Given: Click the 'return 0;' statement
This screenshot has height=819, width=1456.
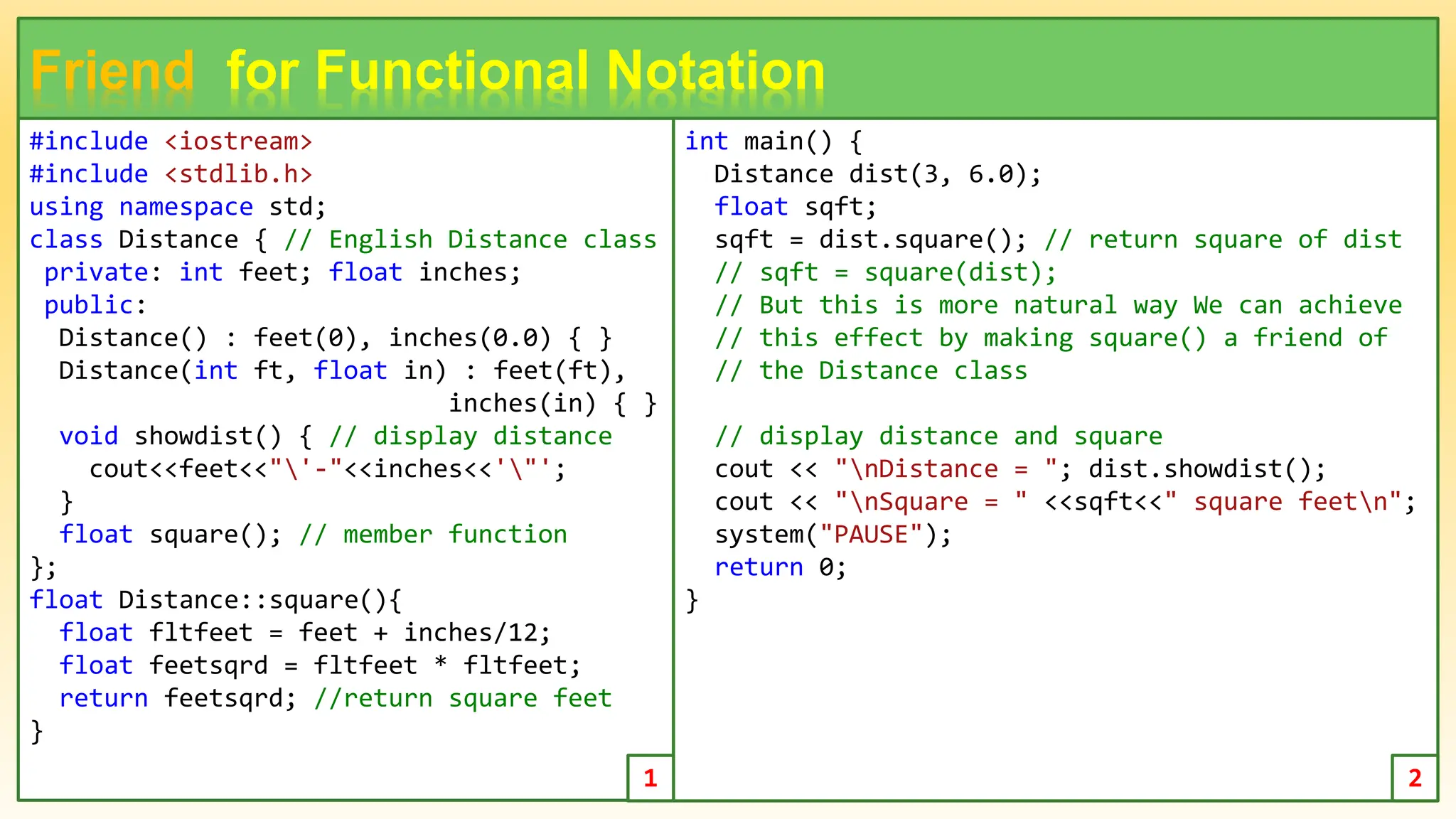Looking at the screenshot, I should [x=781, y=567].
